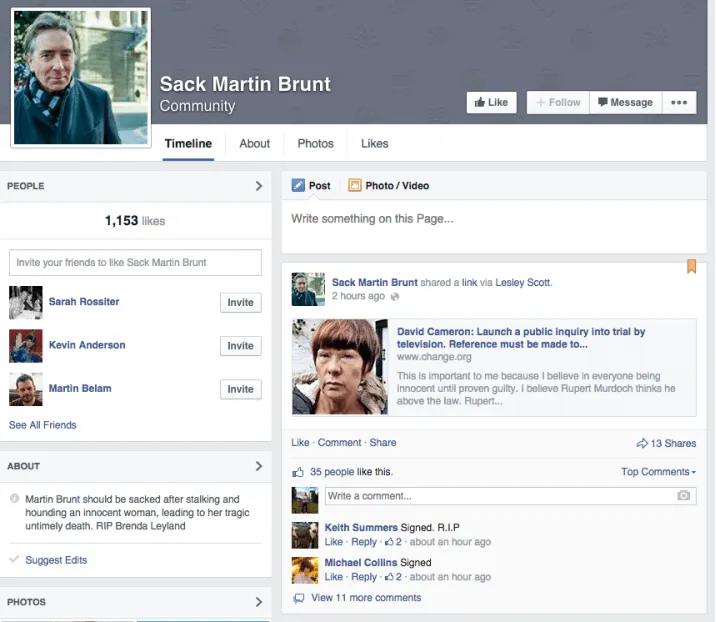Open Keith Summers' profile link
Image resolution: width=716 pixels, height=622 pixels.
point(361,527)
